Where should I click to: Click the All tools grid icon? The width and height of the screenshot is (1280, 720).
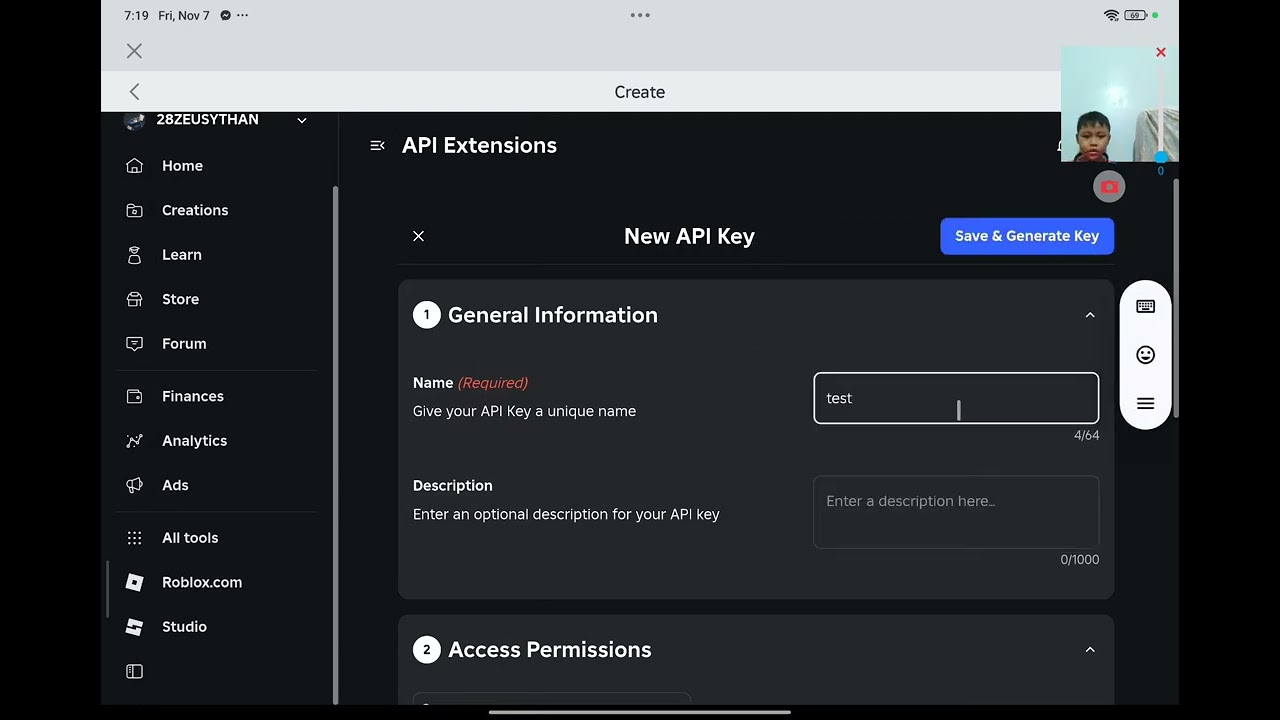tap(135, 538)
